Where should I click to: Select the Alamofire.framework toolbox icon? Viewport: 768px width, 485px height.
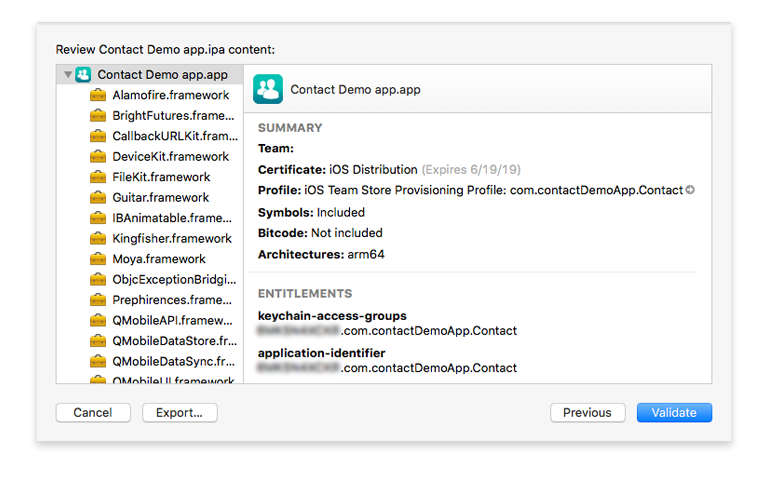[x=98, y=95]
